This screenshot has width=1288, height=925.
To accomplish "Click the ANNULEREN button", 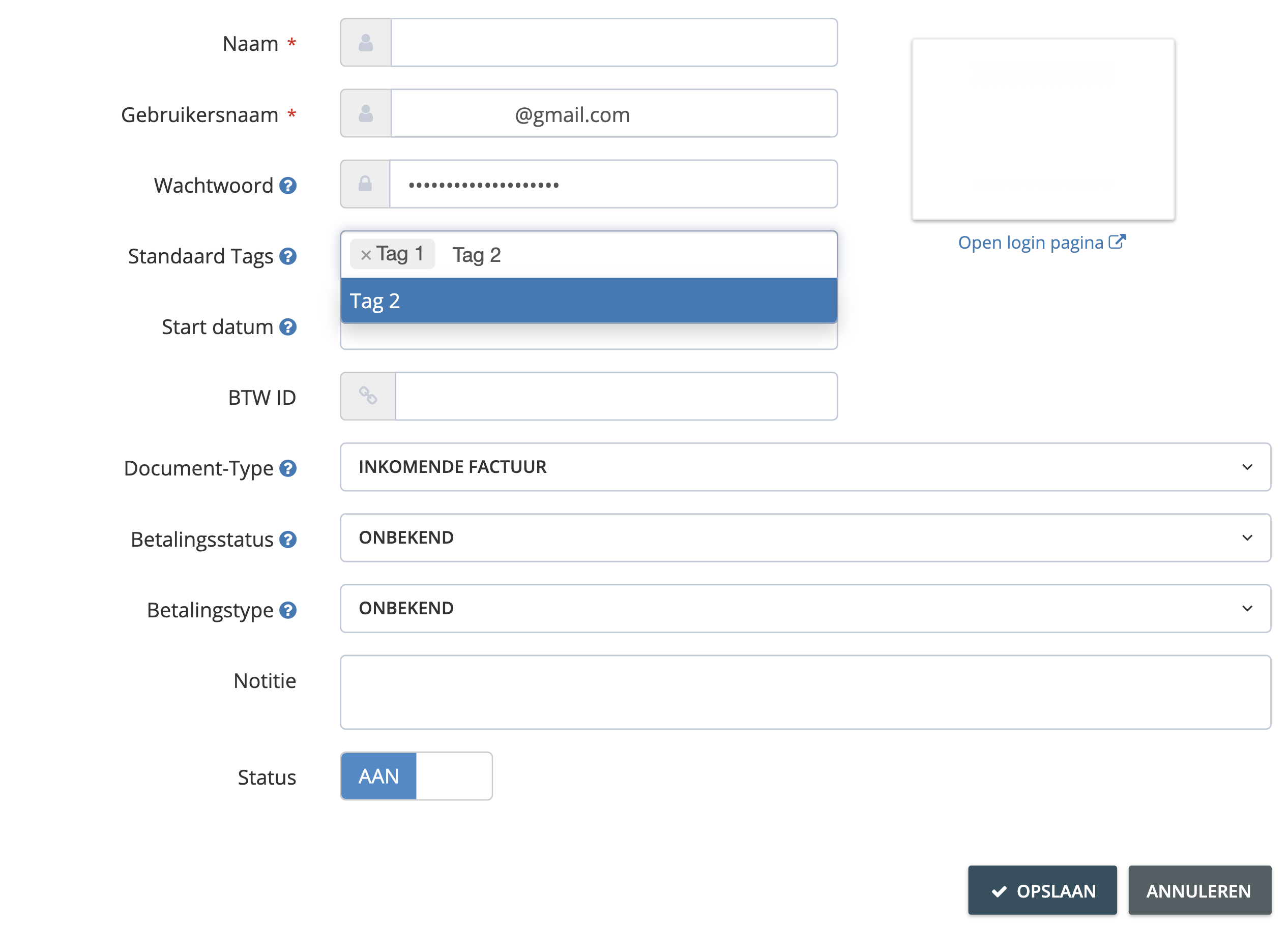I will coord(1199,890).
